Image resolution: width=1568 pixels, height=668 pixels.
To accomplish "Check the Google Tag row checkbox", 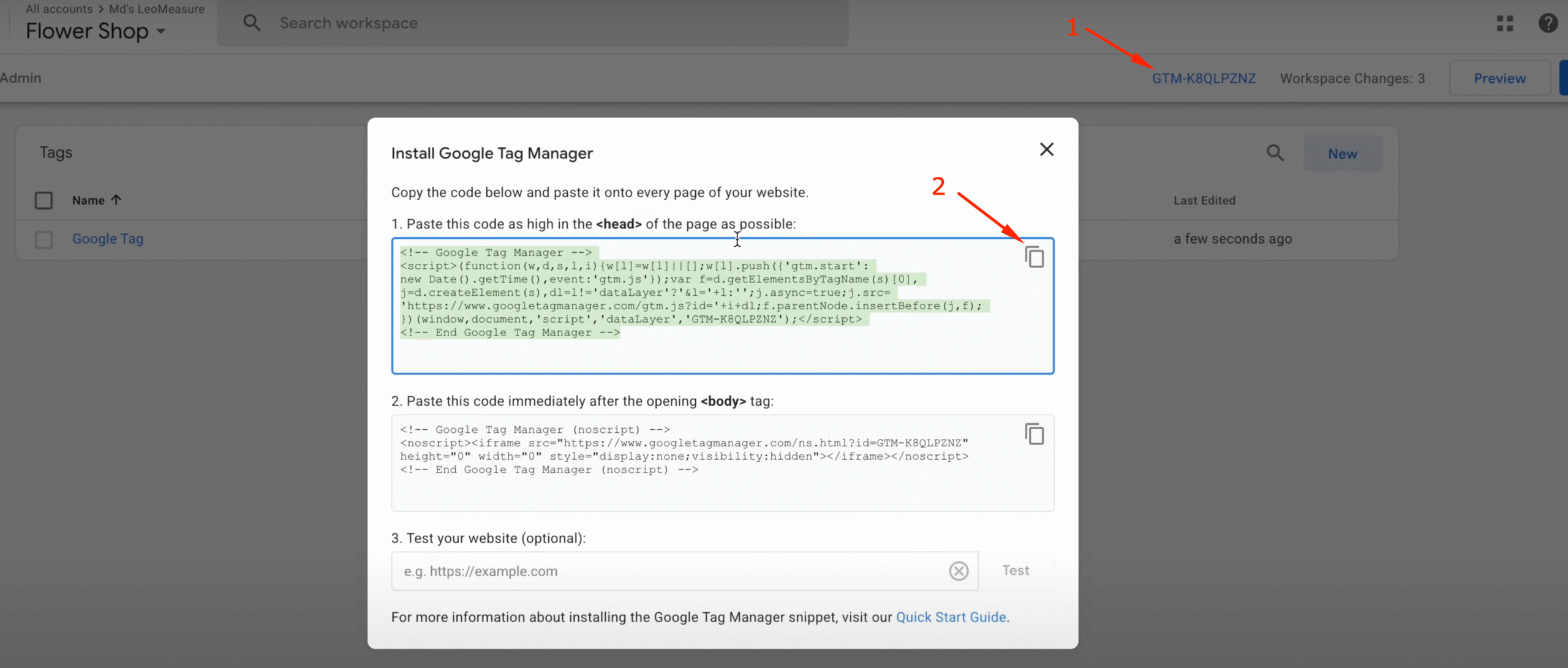I will click(43, 239).
